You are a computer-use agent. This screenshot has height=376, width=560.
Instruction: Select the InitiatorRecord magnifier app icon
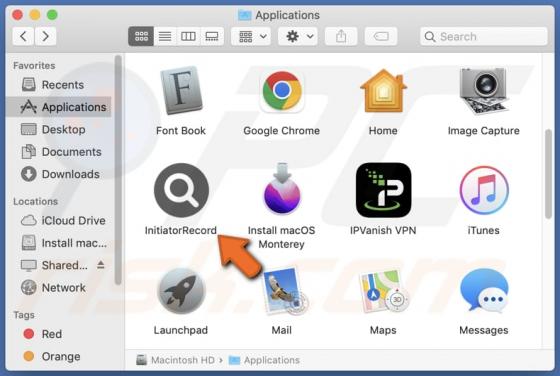[x=181, y=190]
